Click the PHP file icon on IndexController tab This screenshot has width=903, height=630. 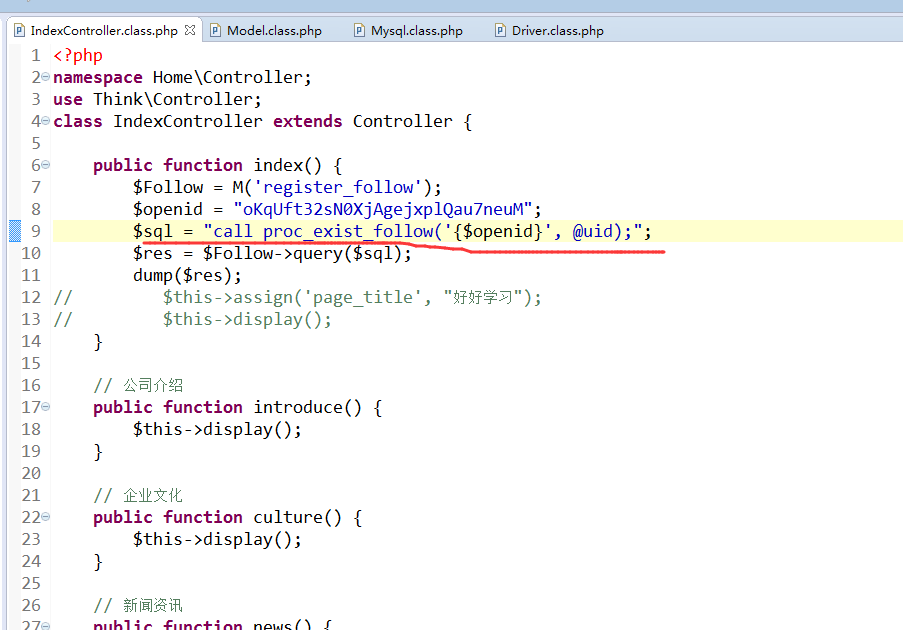[18, 31]
